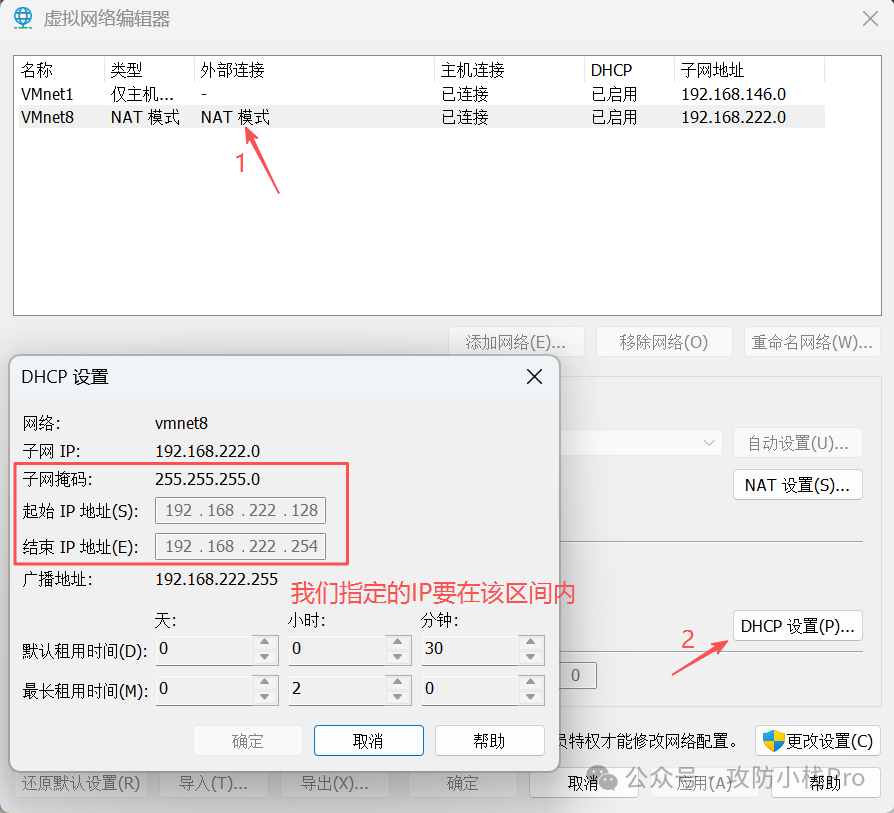Click 重命名网络(W)... button

[812, 342]
